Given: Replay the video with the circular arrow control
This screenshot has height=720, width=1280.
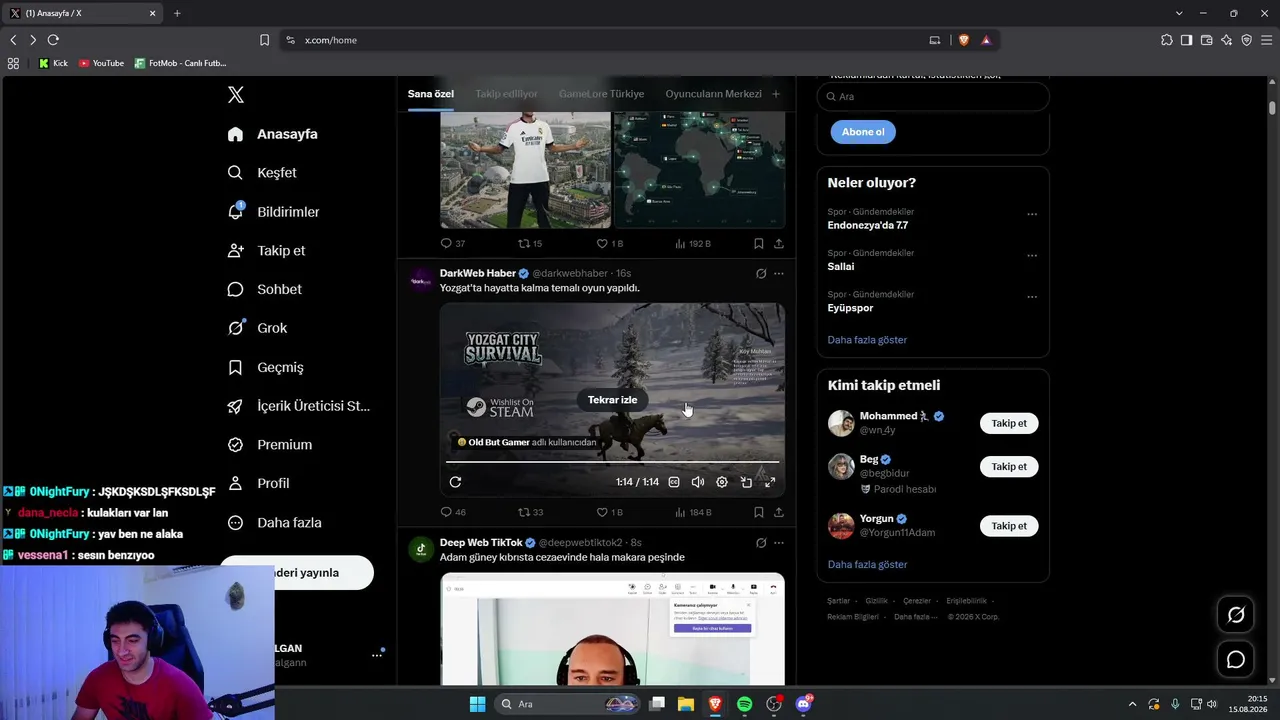Looking at the screenshot, I should (x=455, y=482).
